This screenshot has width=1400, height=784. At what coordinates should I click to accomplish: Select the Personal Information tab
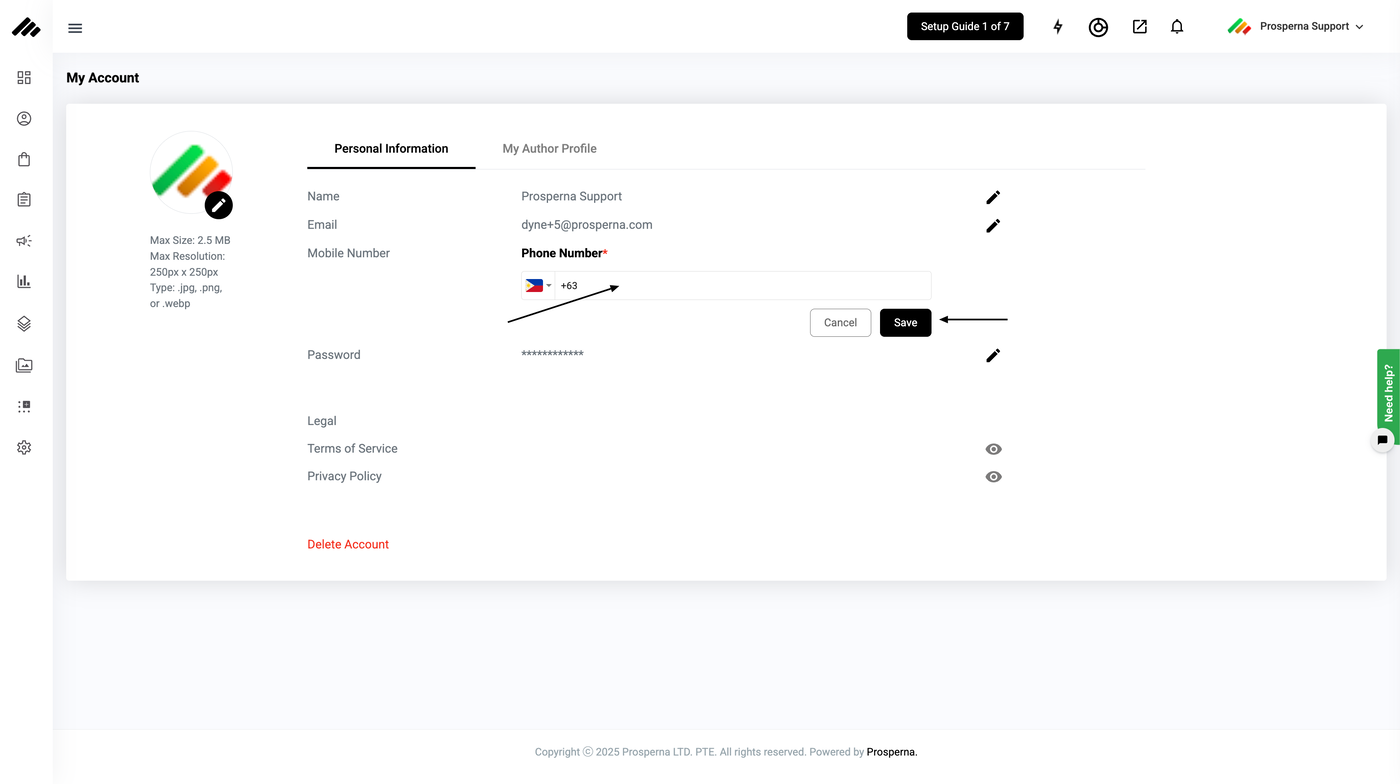coord(391,149)
